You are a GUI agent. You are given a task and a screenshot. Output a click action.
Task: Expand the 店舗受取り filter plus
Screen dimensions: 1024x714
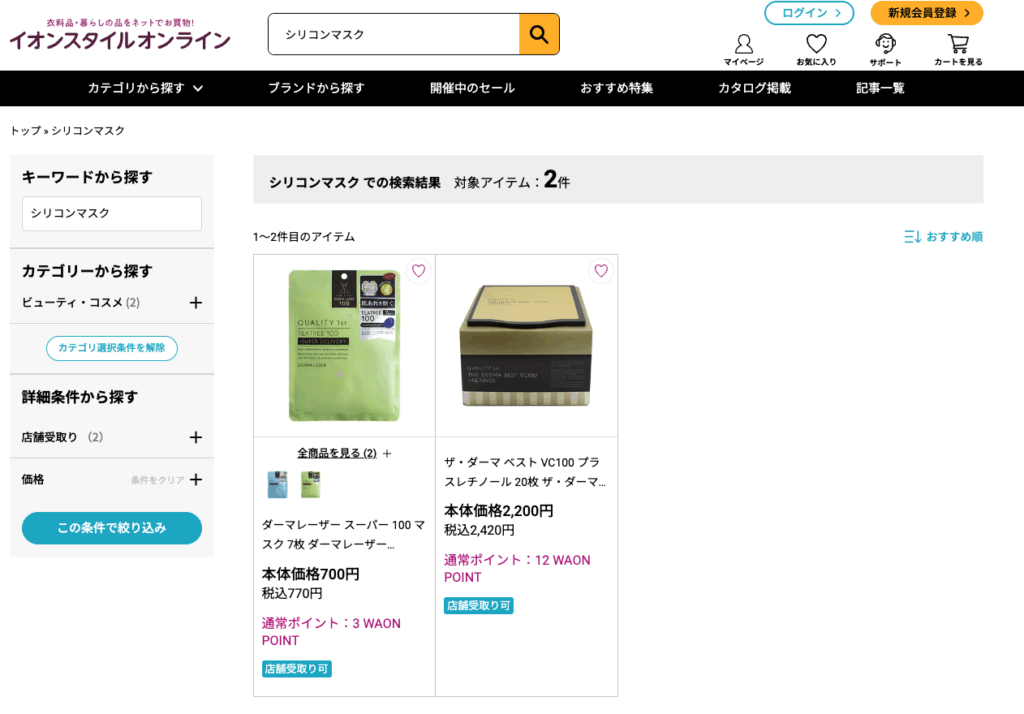coord(195,437)
